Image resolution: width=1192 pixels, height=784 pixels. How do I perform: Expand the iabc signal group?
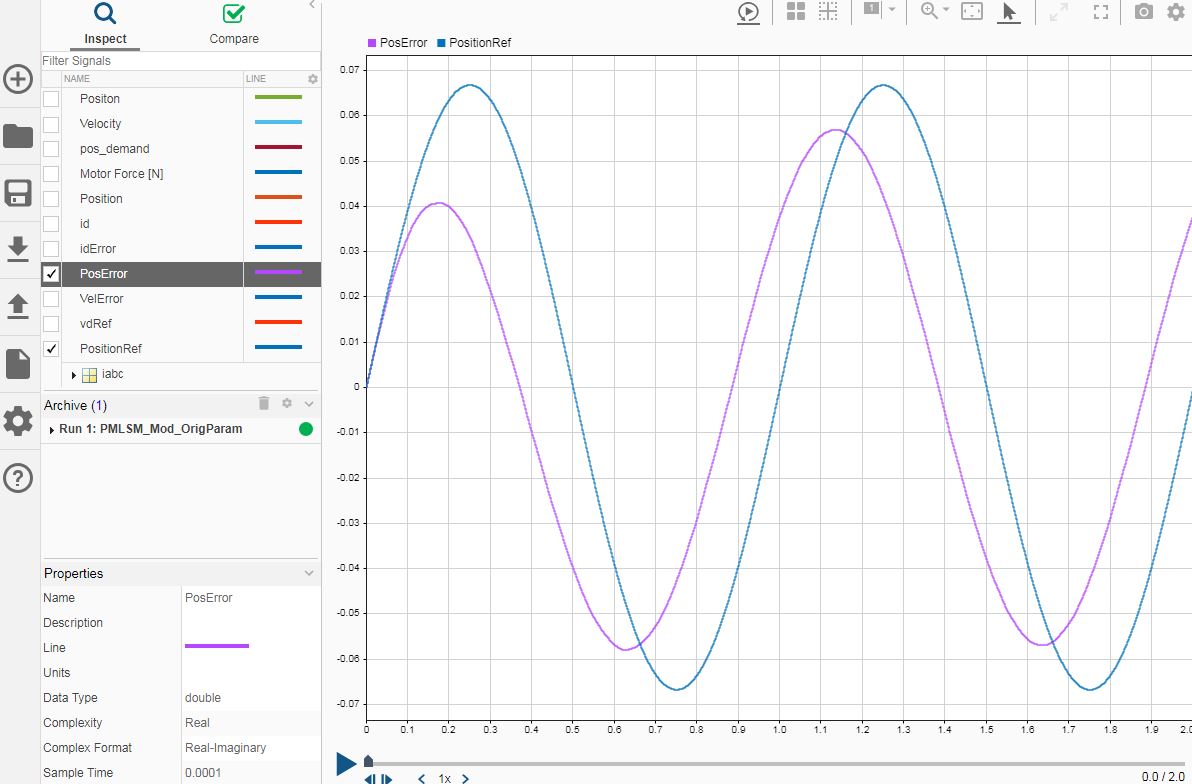click(x=74, y=374)
